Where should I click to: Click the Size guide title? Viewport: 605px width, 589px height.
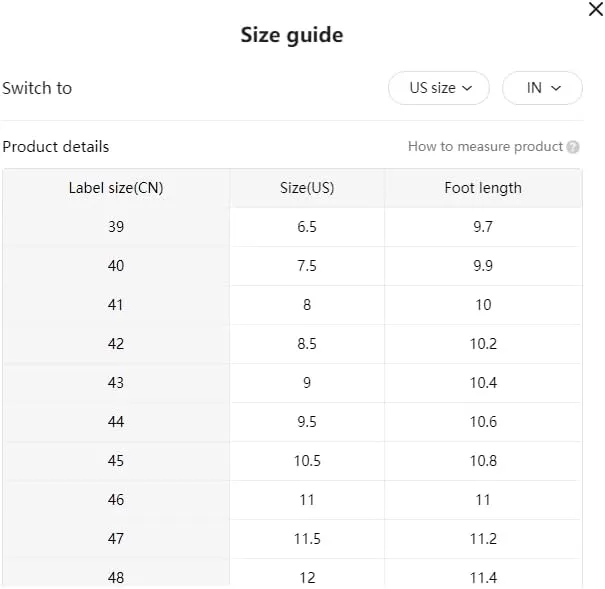(x=292, y=35)
